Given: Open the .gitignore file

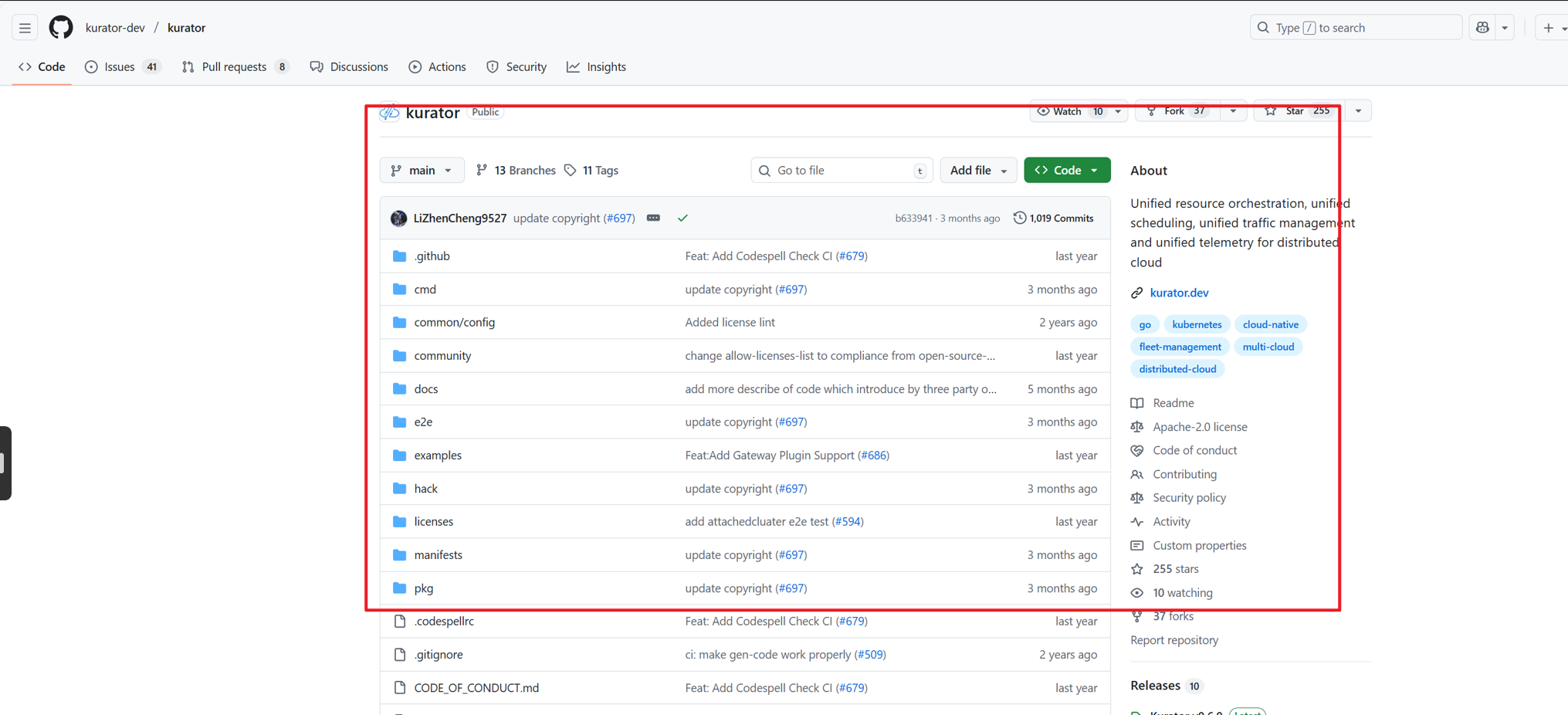Looking at the screenshot, I should [x=439, y=655].
